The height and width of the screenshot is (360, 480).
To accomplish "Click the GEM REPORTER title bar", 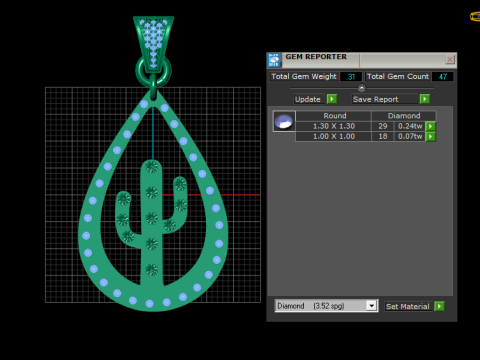I will pos(362,60).
